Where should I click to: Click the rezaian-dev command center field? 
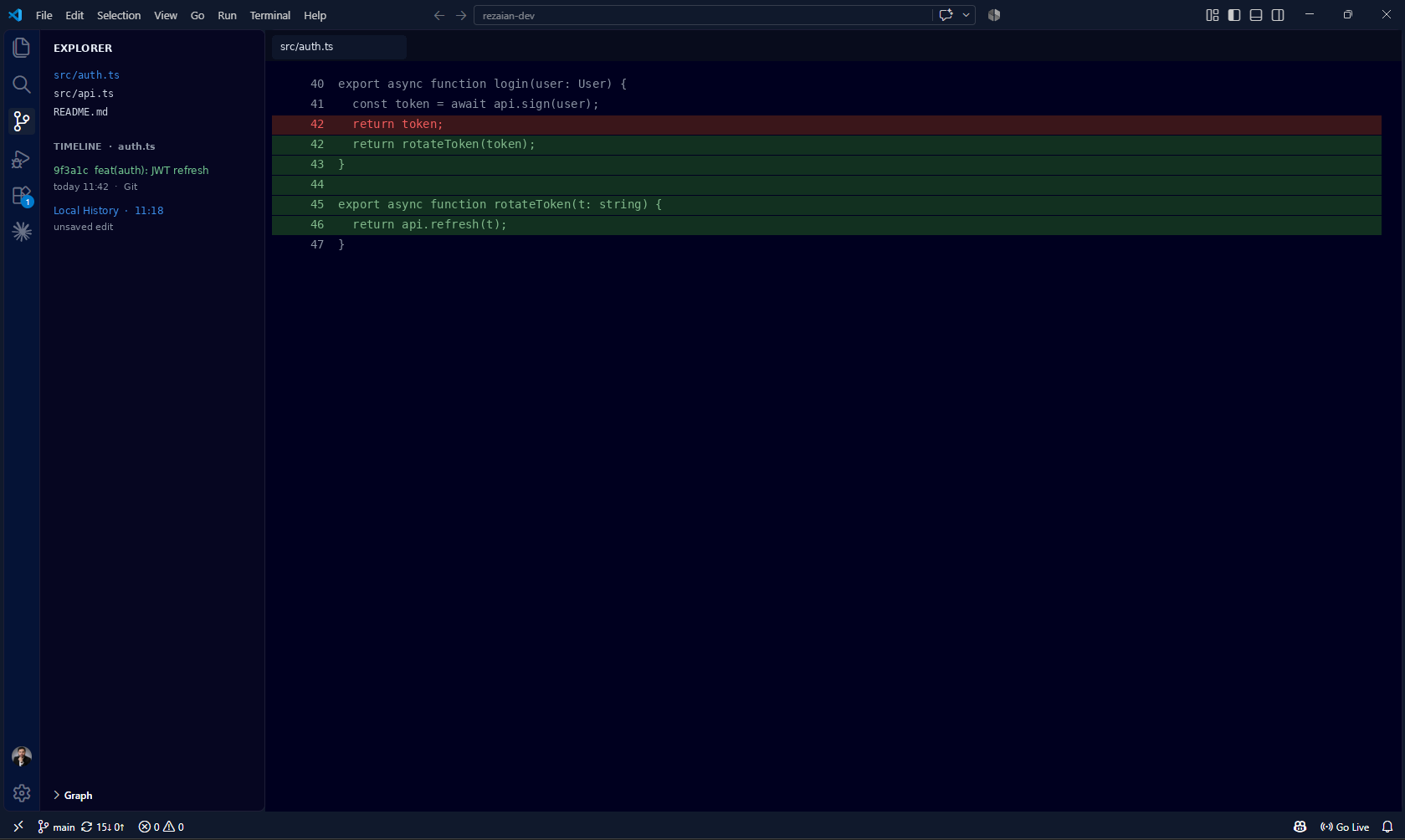703,15
